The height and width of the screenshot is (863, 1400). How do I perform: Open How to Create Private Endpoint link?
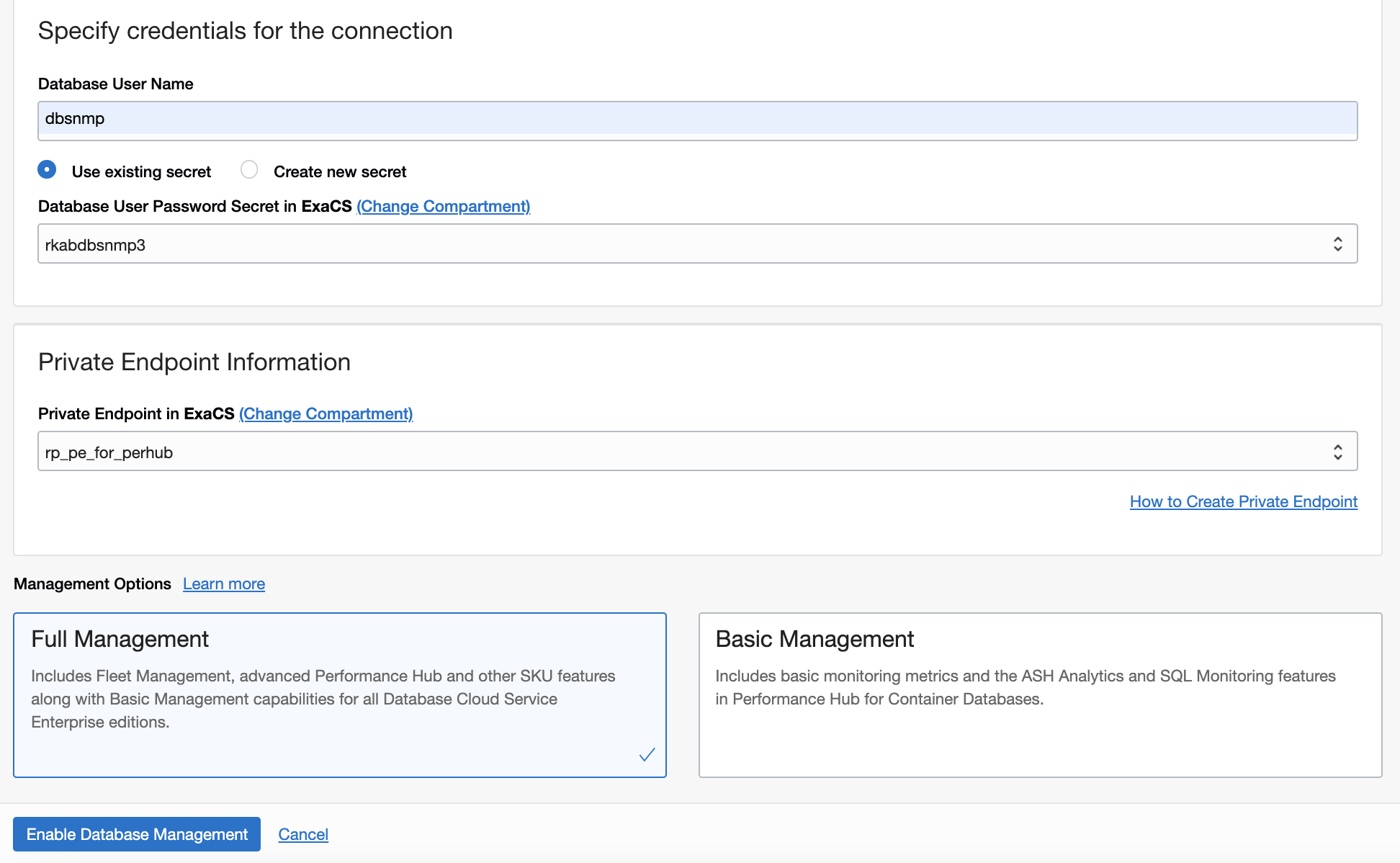click(x=1243, y=501)
